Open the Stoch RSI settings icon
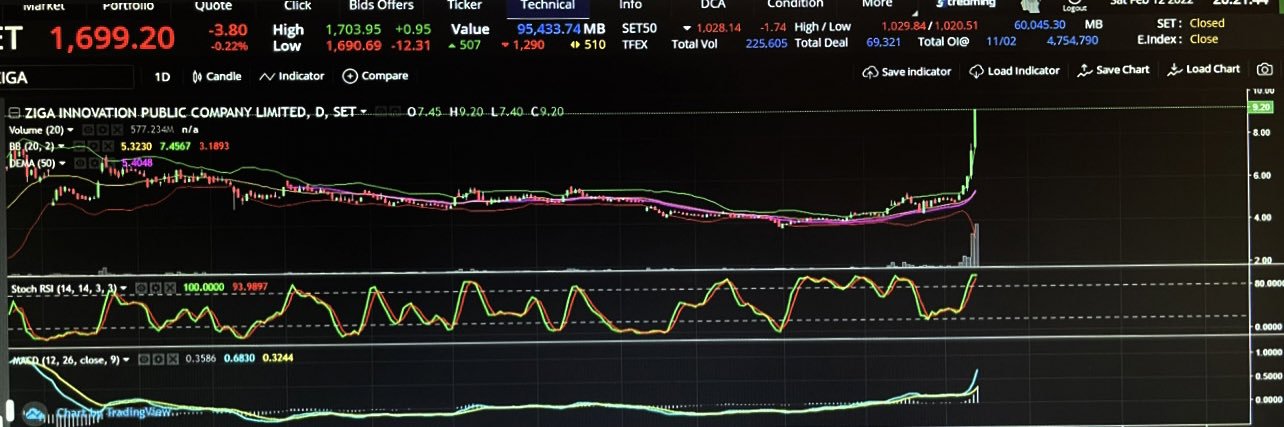Image resolution: width=1284 pixels, height=427 pixels. click(156, 288)
